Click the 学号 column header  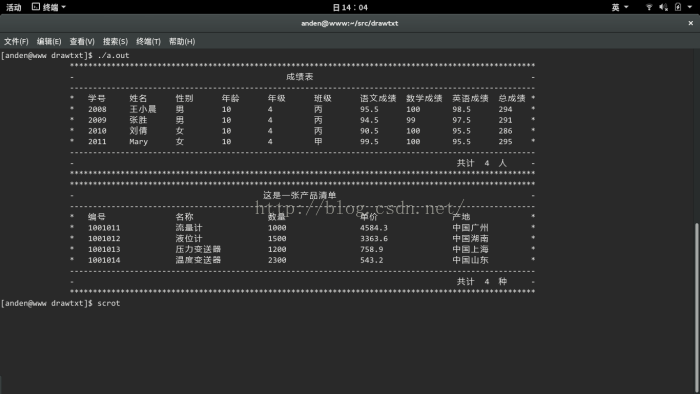tap(96, 98)
